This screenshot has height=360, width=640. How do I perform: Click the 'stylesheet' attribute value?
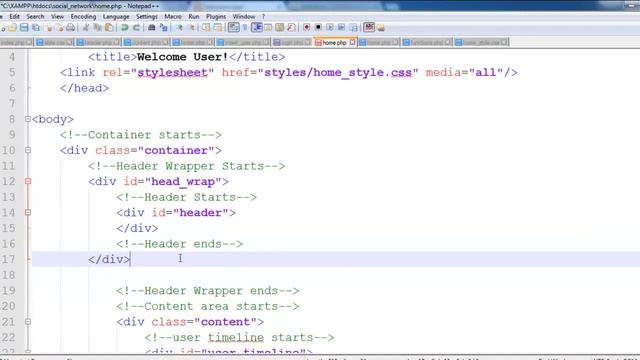173,73
